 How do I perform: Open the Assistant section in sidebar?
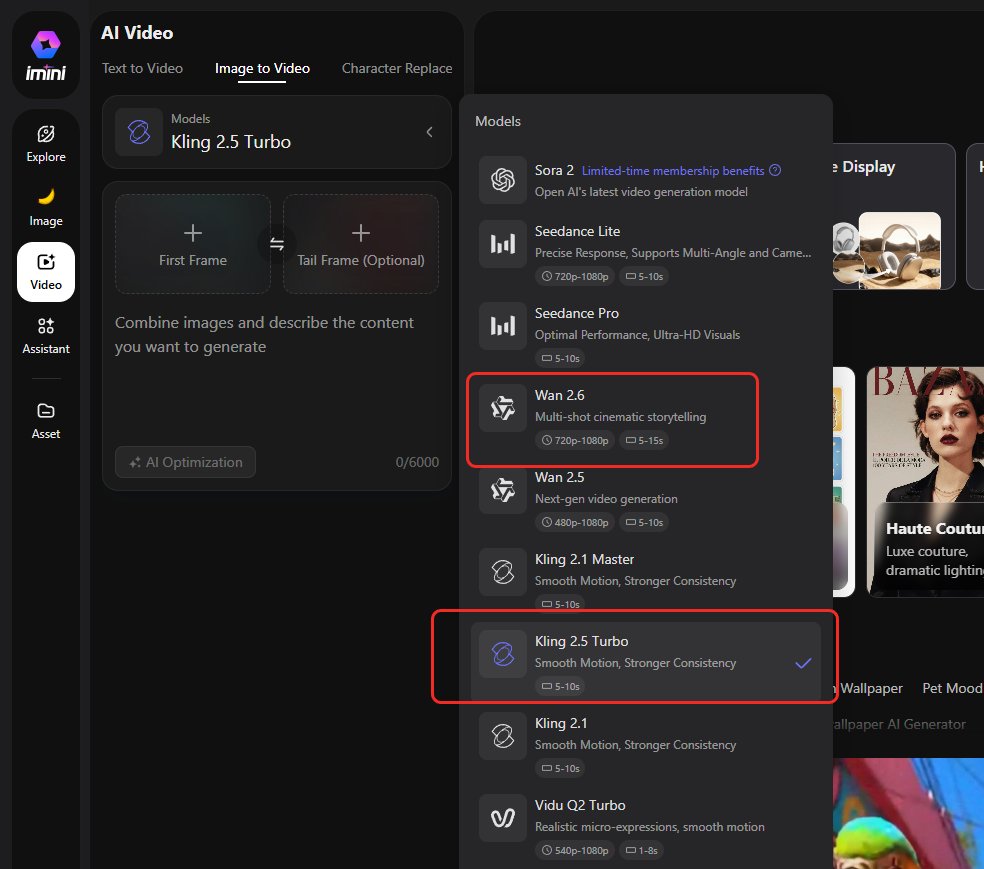[x=46, y=335]
